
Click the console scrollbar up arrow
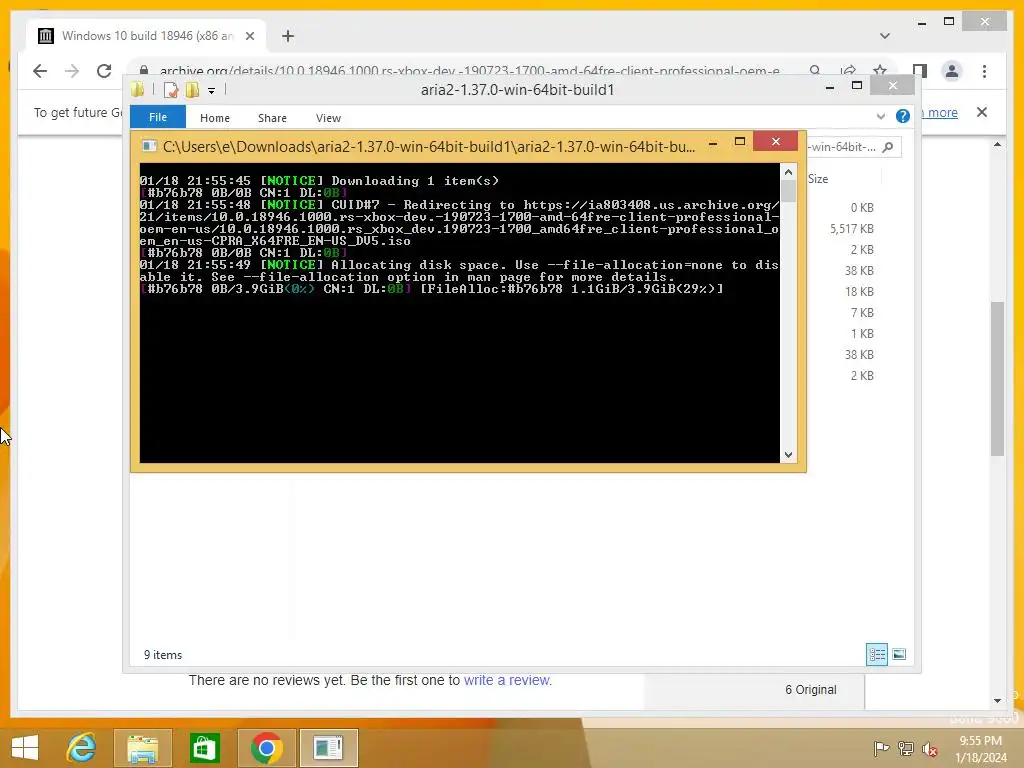[788, 172]
